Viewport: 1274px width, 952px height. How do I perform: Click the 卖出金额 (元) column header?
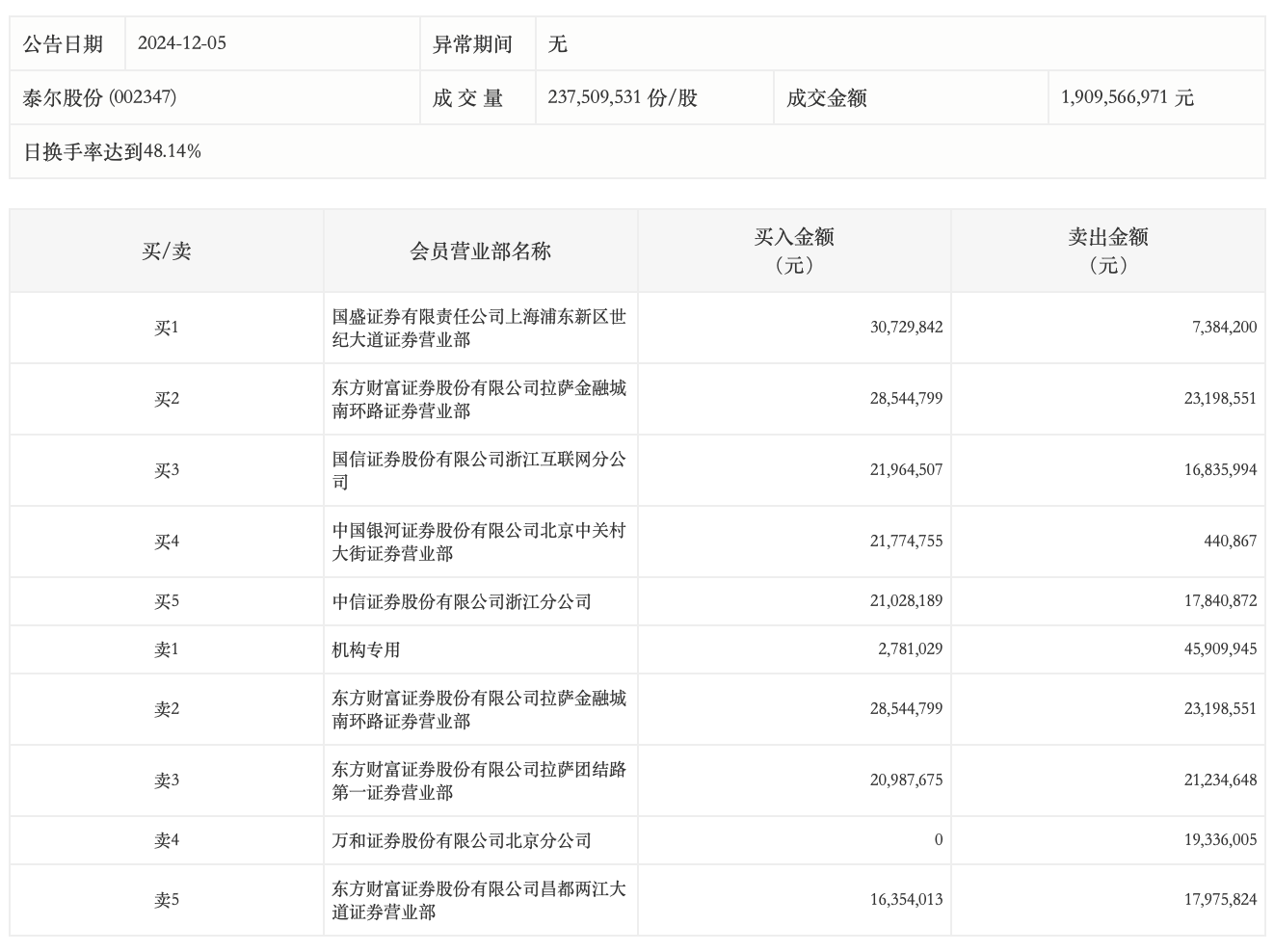coord(1107,251)
